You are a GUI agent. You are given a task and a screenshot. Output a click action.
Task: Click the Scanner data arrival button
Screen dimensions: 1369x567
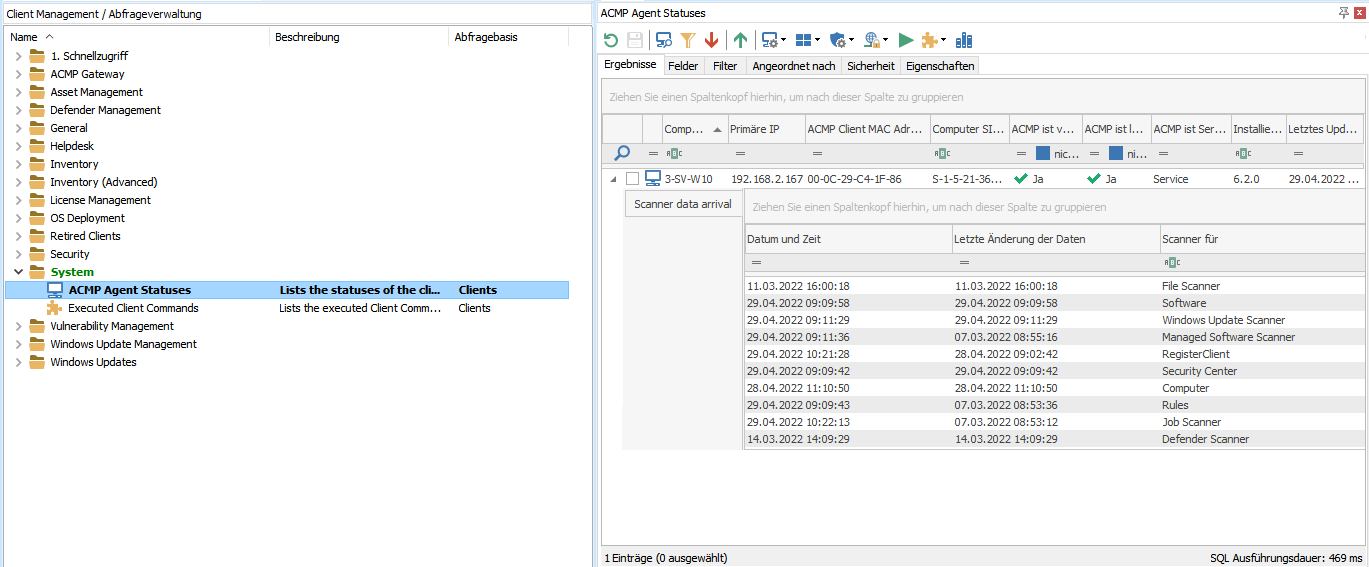coord(683,204)
